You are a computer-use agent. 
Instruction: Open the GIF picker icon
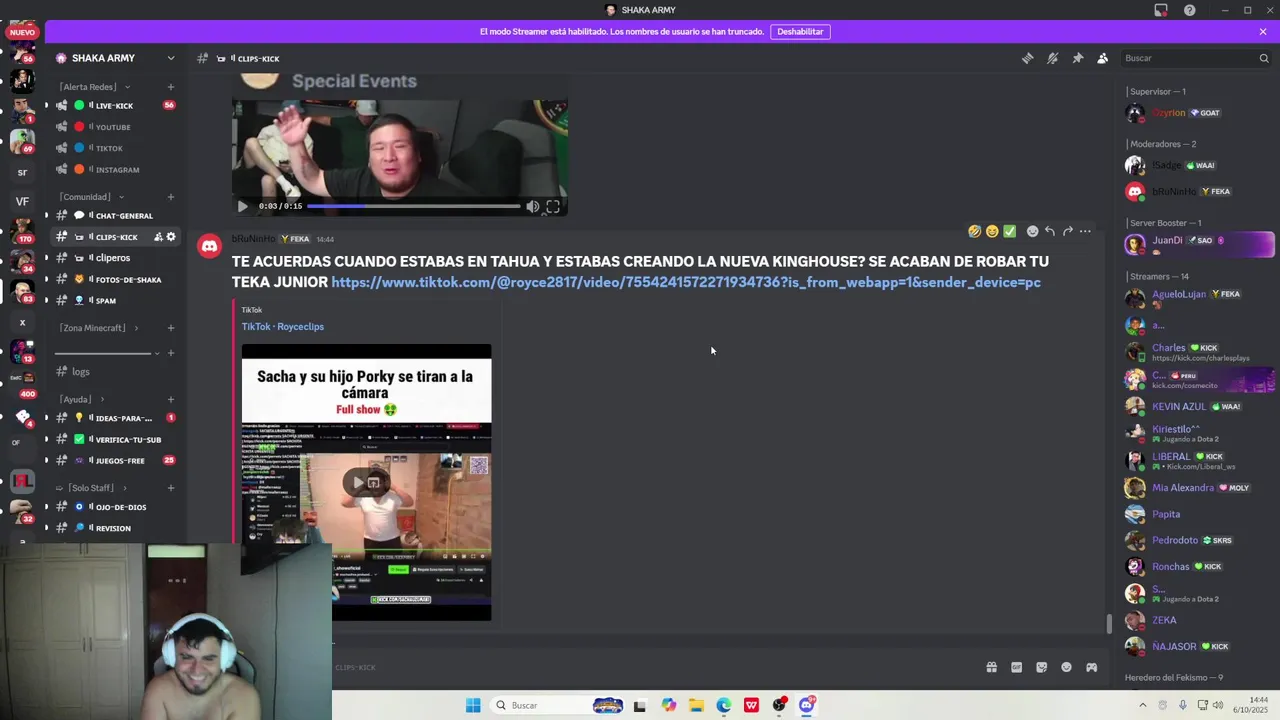pyautogui.click(x=1016, y=667)
